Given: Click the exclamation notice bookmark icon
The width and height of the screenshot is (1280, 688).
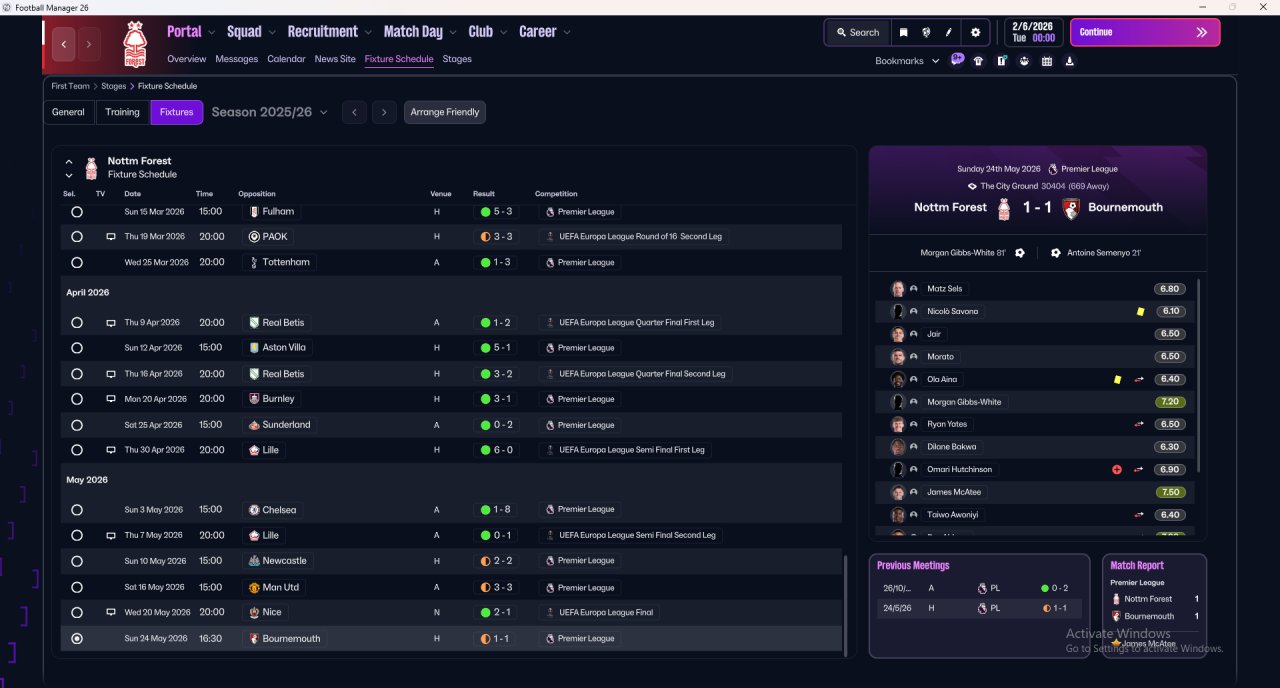Looking at the screenshot, I should tap(1001, 61).
